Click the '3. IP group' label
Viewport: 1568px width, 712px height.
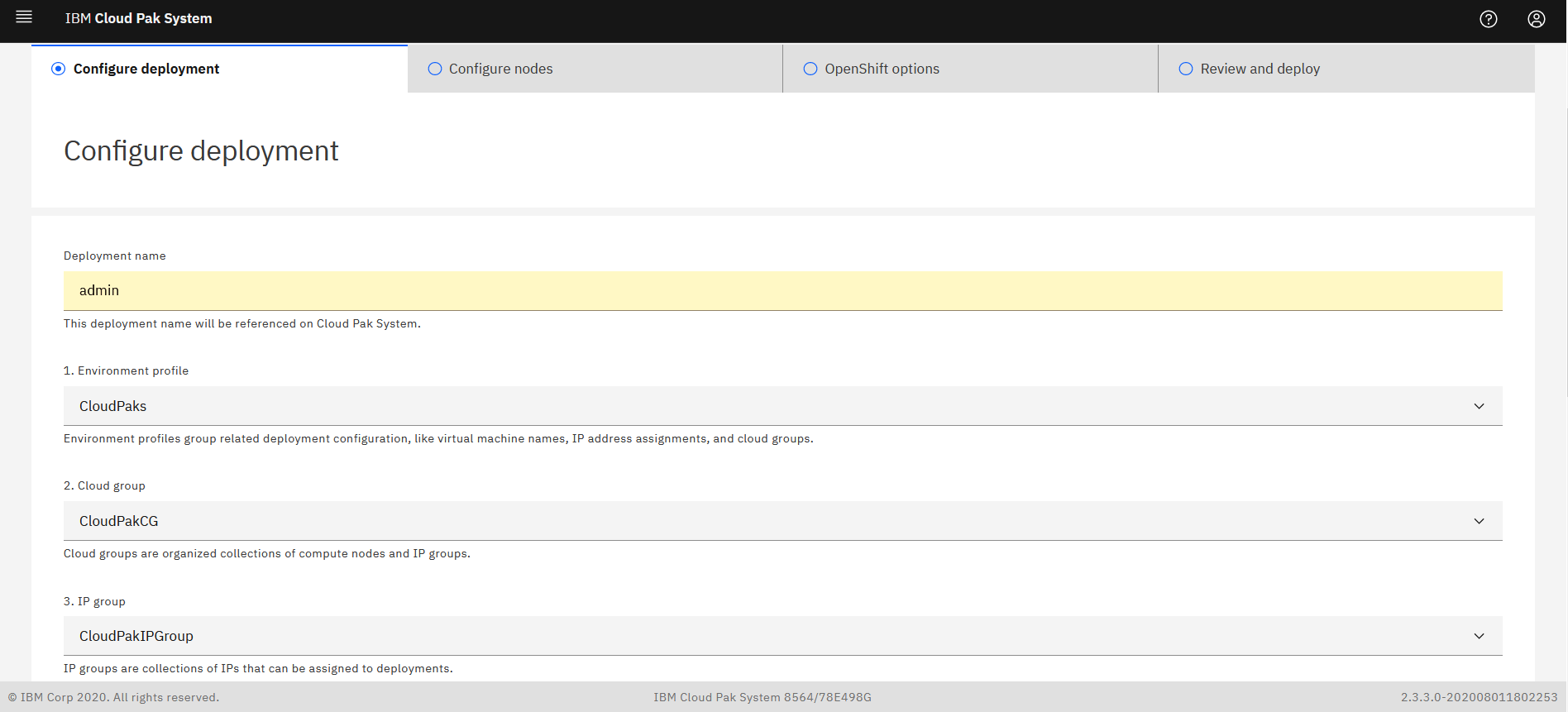click(x=94, y=601)
